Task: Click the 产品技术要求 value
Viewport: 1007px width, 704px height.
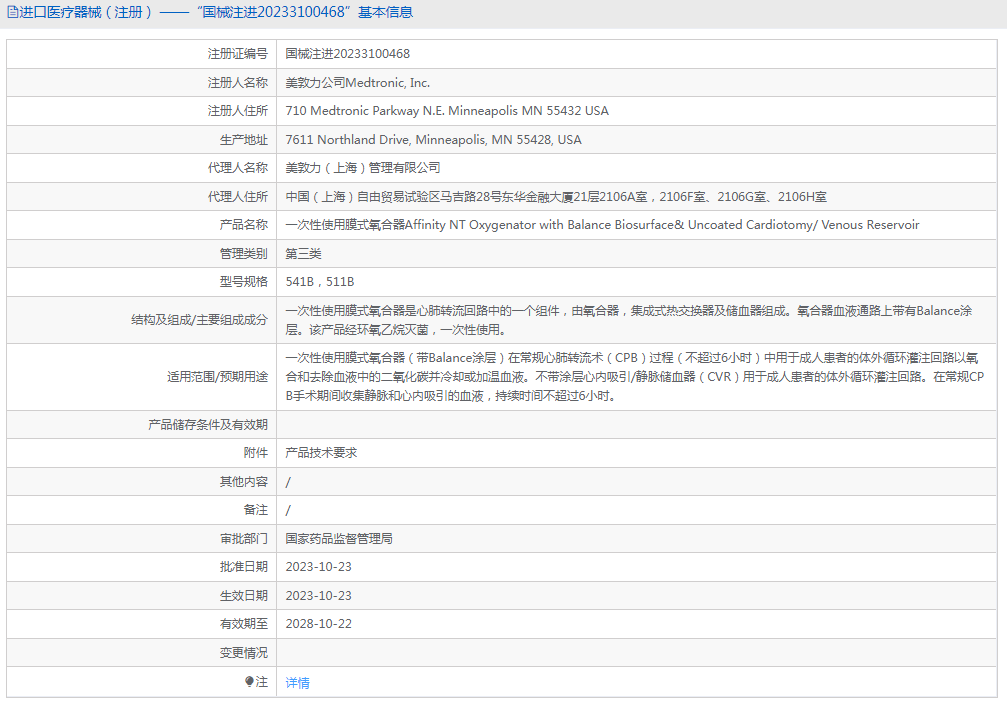Action: click(x=321, y=453)
